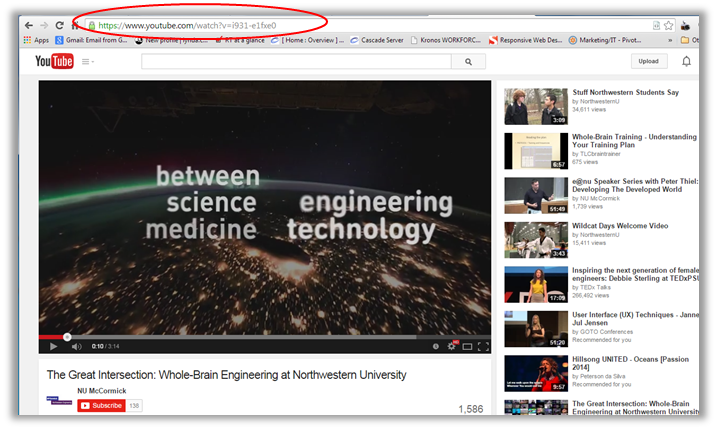Open the YouTube guide menu dropdown
717x430 pixels.
click(87, 61)
